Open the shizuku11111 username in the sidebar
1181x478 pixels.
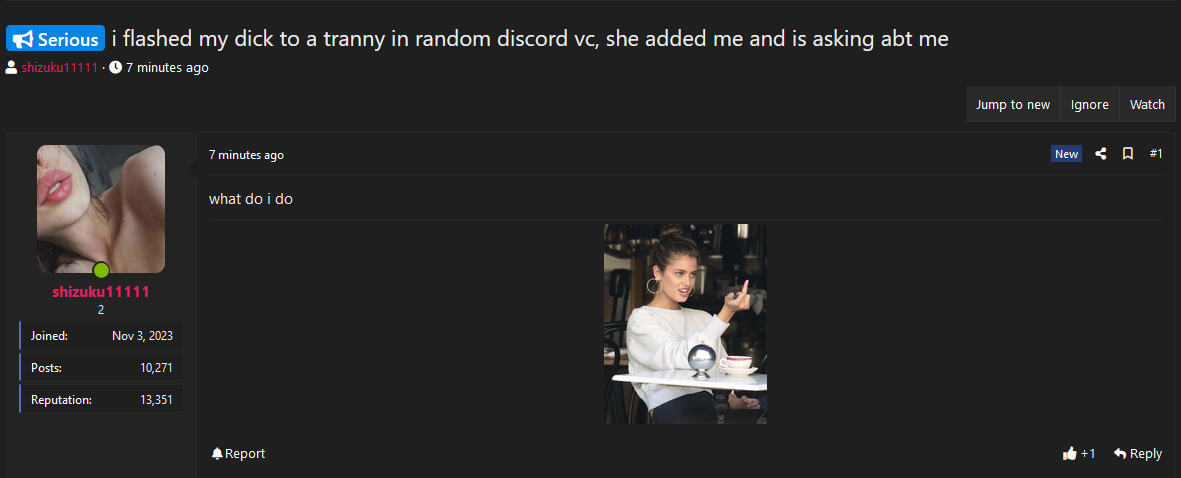pos(101,292)
